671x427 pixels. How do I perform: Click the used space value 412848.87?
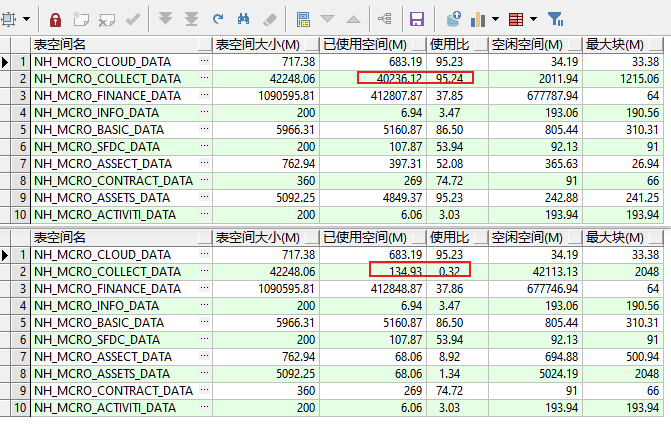(x=396, y=289)
